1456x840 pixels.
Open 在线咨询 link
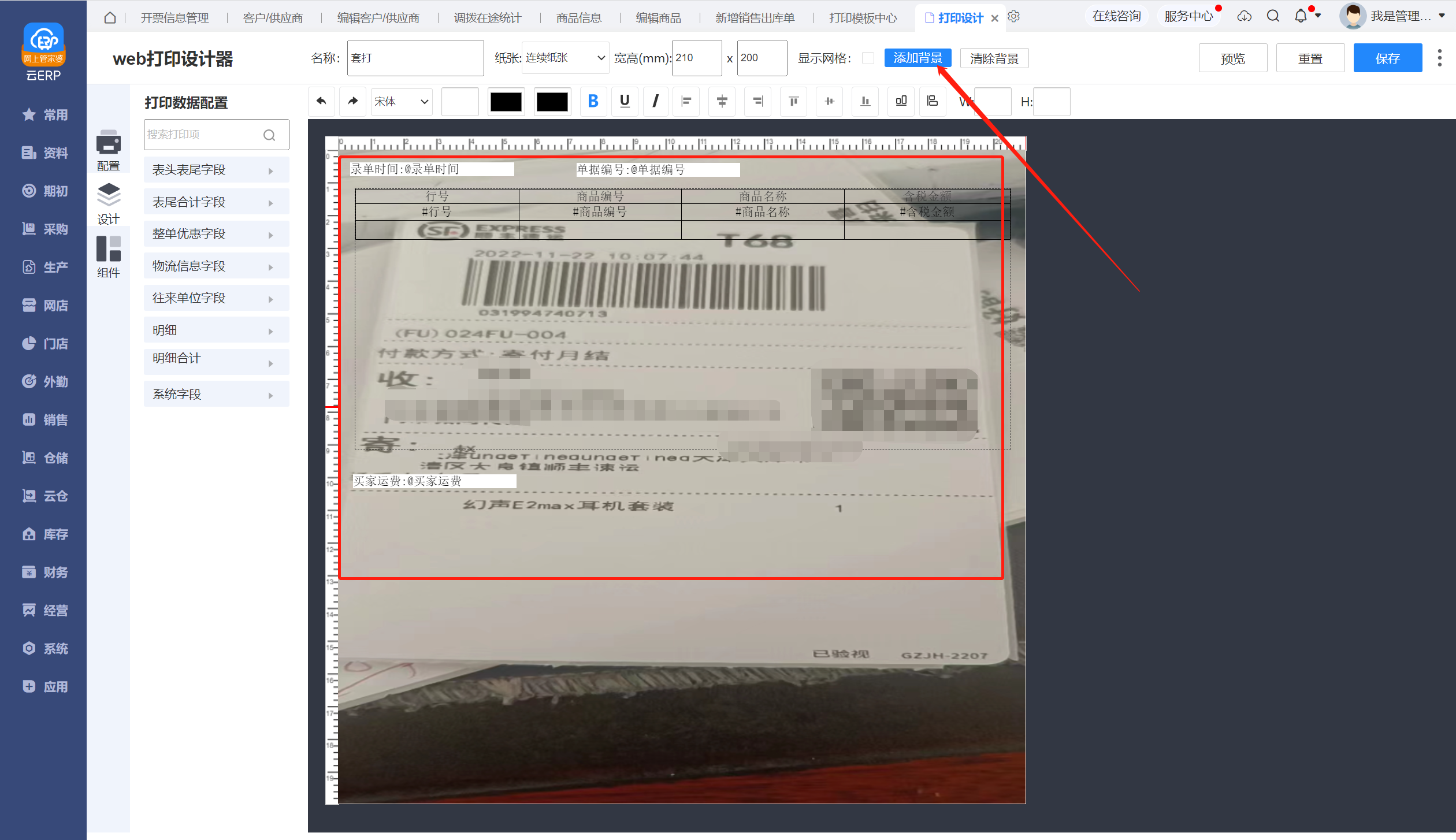pos(1116,16)
